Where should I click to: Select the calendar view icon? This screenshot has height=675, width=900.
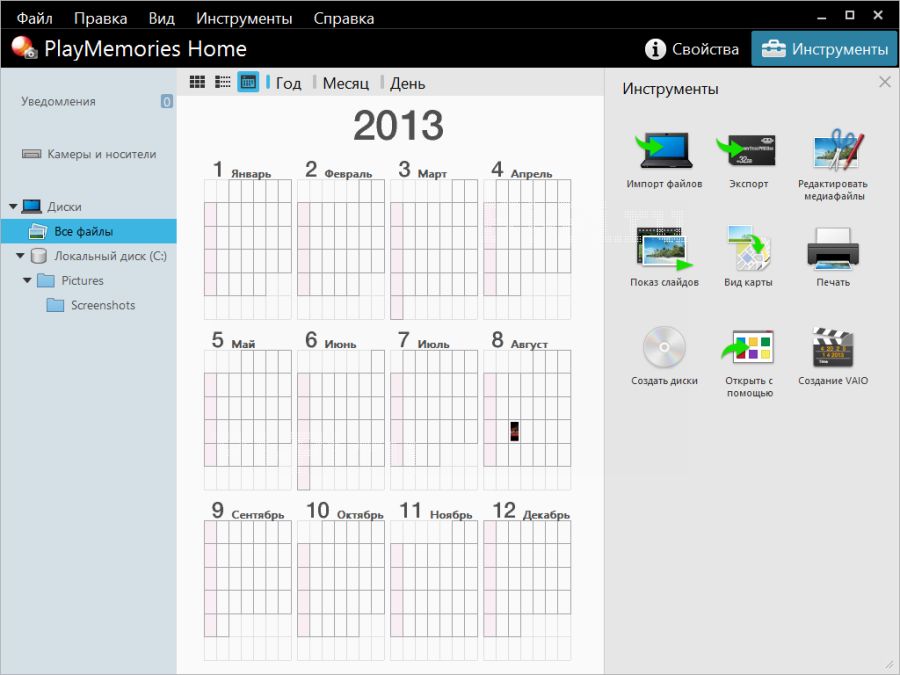tap(248, 82)
